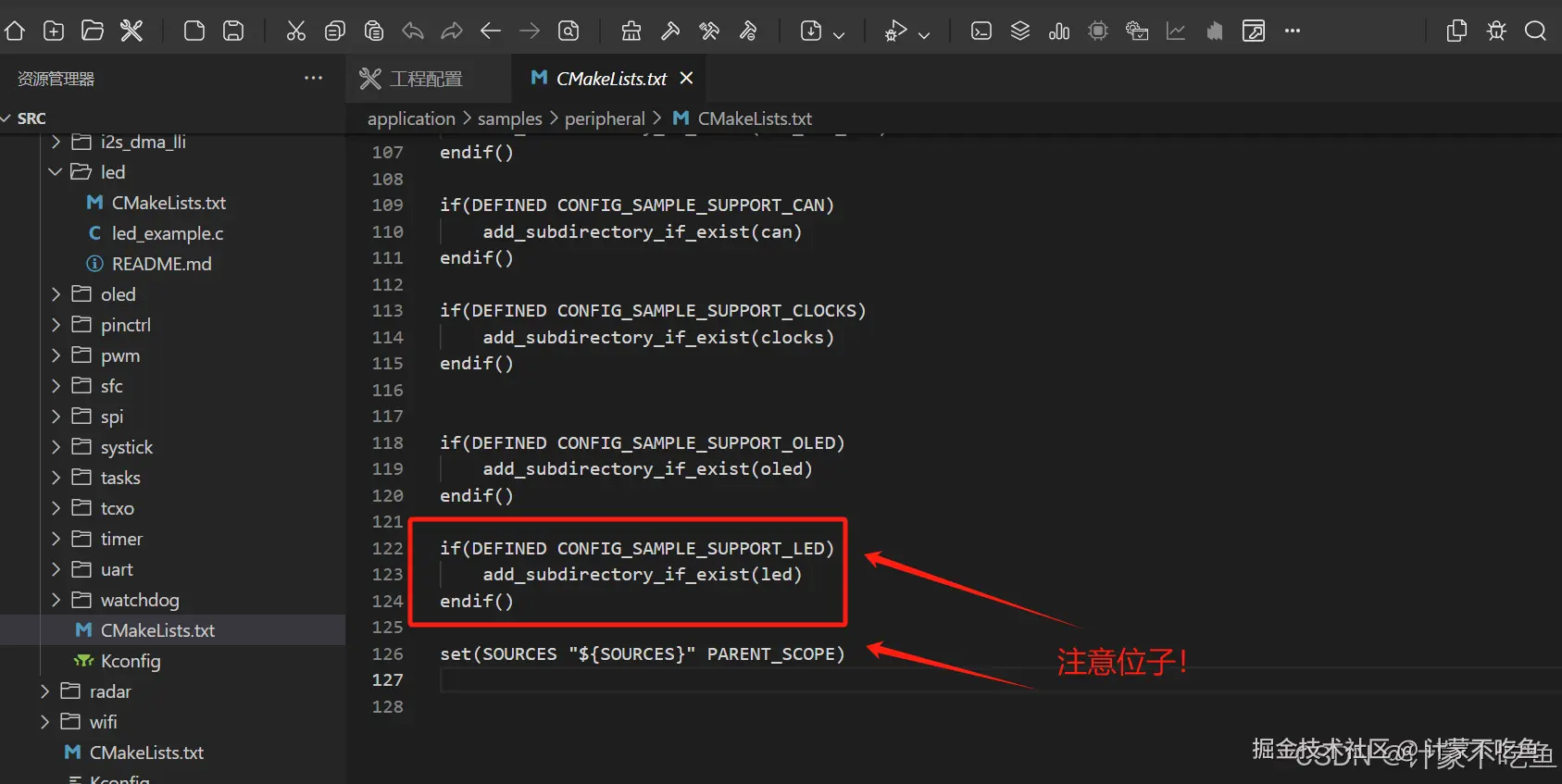
Task: Click the more toolbar options ellipsis
Action: point(1293,31)
